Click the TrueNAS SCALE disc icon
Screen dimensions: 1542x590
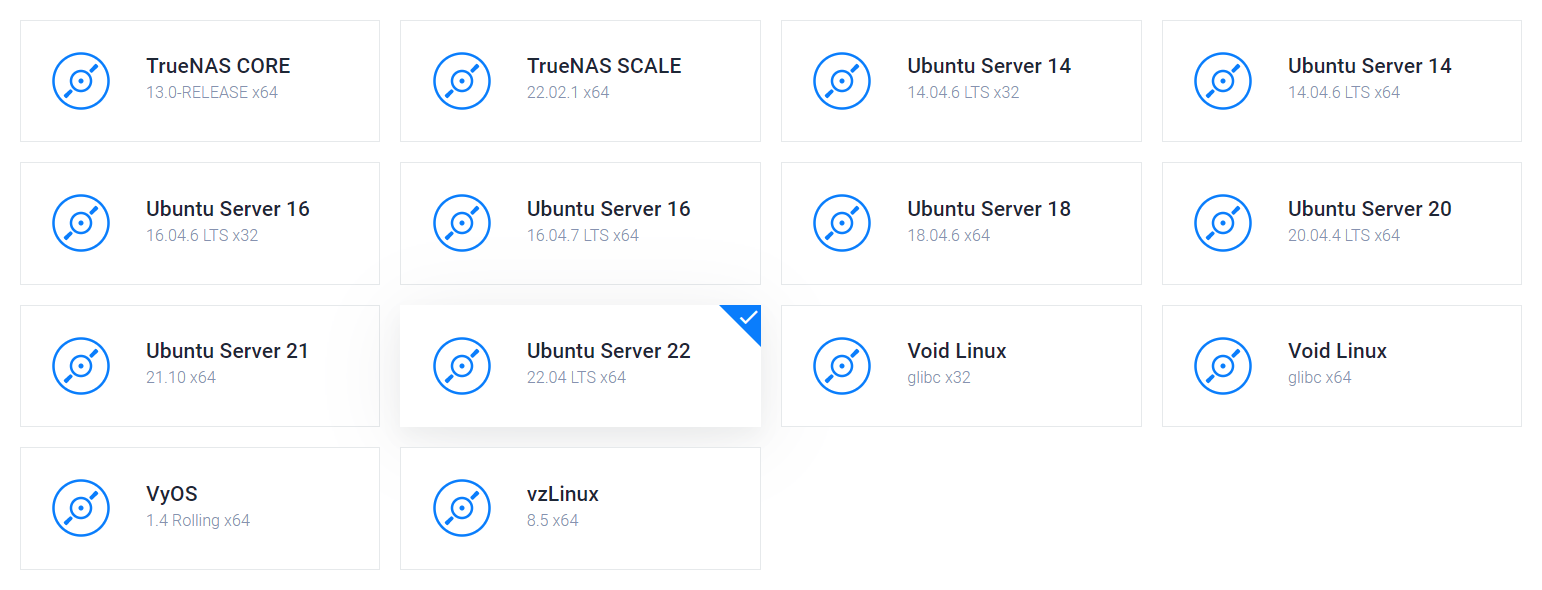461,81
